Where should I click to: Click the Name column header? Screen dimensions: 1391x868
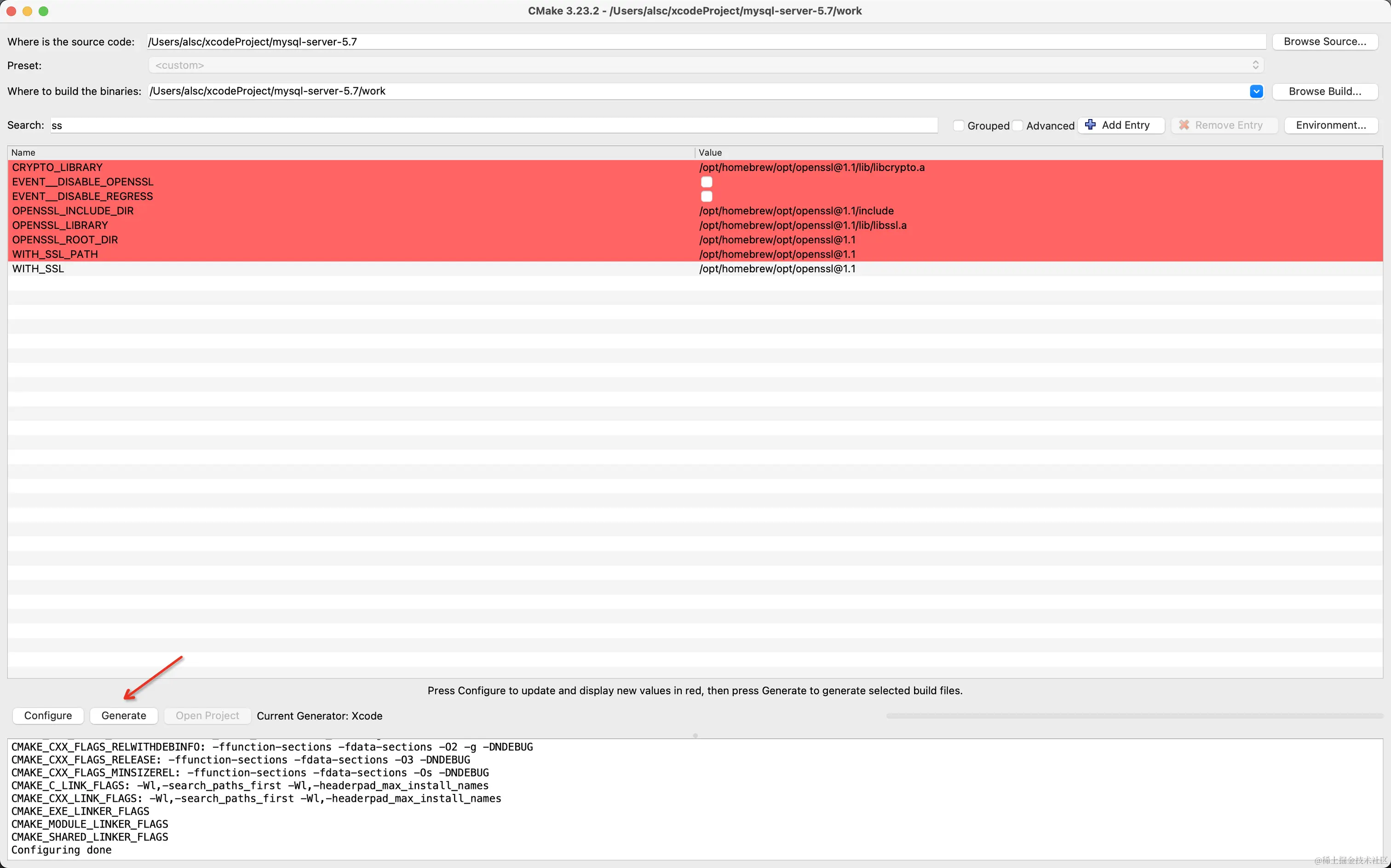351,152
